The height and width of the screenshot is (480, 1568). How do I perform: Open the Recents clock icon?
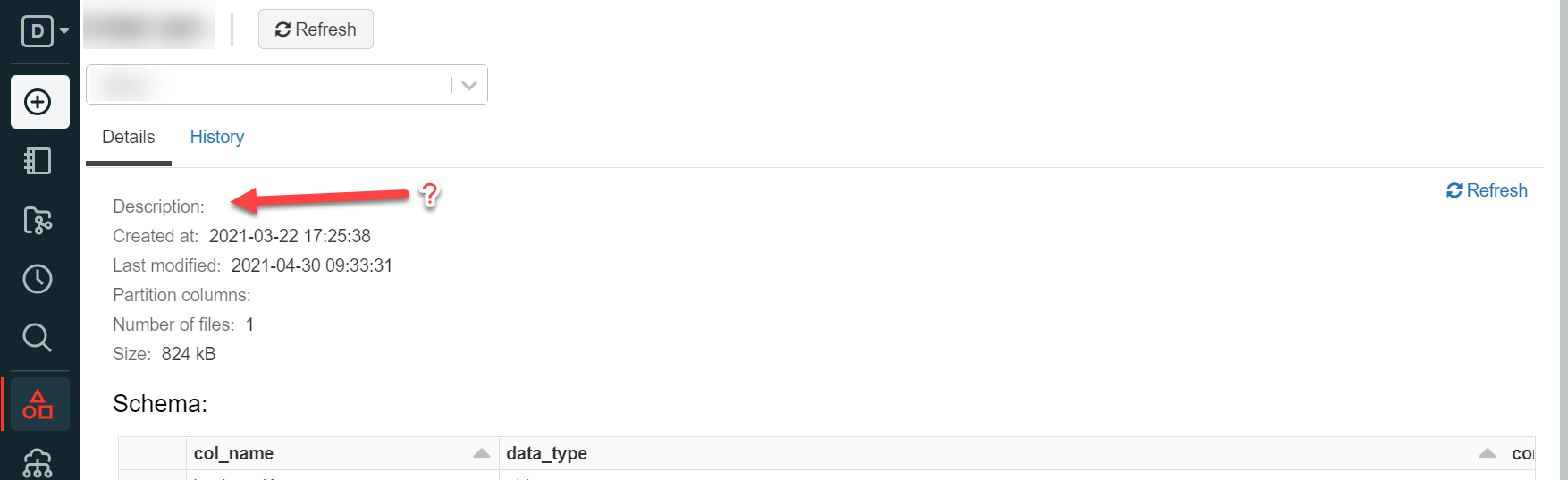[x=38, y=279]
